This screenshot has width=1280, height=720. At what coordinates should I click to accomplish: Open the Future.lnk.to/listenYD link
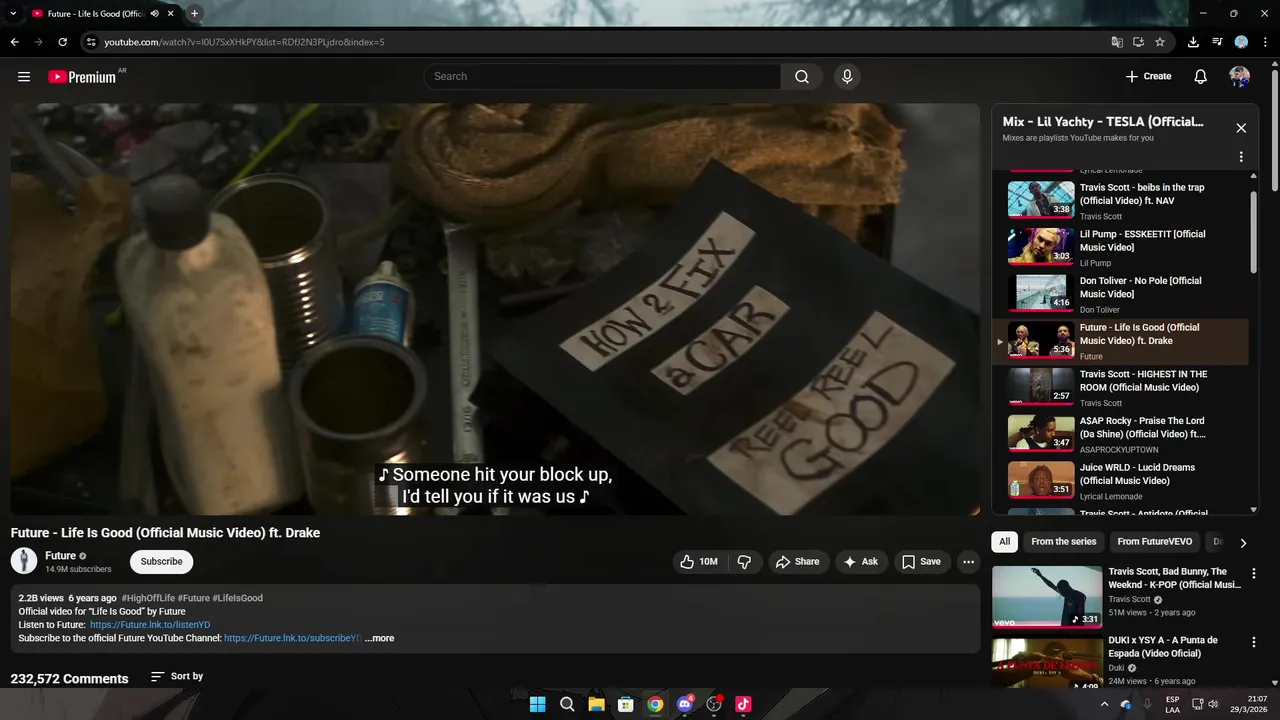[150, 625]
